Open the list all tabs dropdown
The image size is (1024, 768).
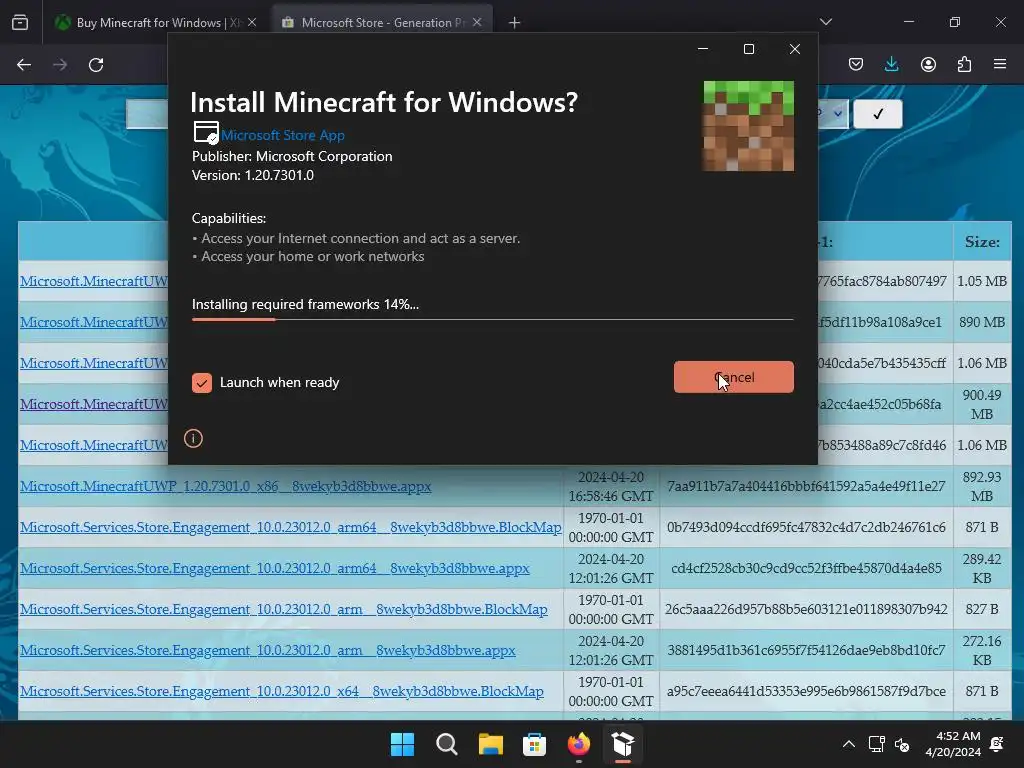point(825,22)
